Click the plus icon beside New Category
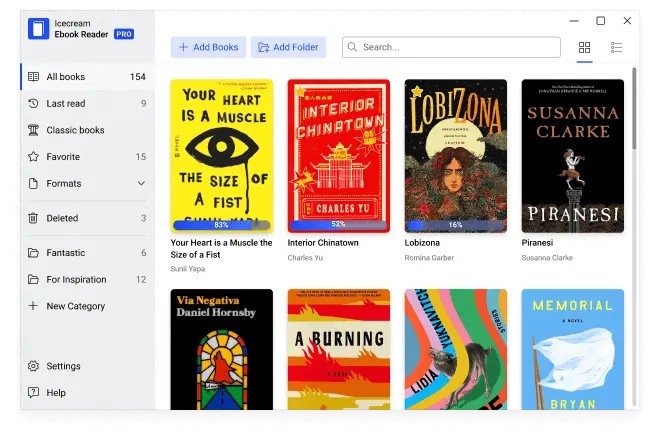The width and height of the screenshot is (660, 440). click(33, 306)
